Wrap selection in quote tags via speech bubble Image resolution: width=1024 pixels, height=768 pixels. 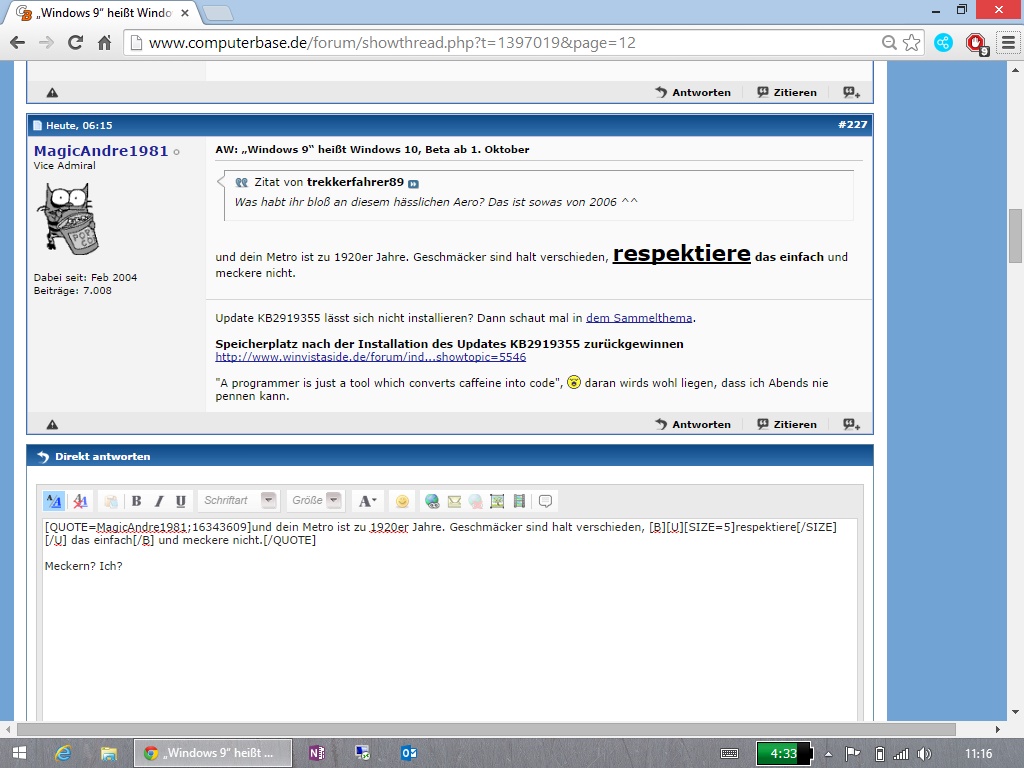tap(545, 502)
